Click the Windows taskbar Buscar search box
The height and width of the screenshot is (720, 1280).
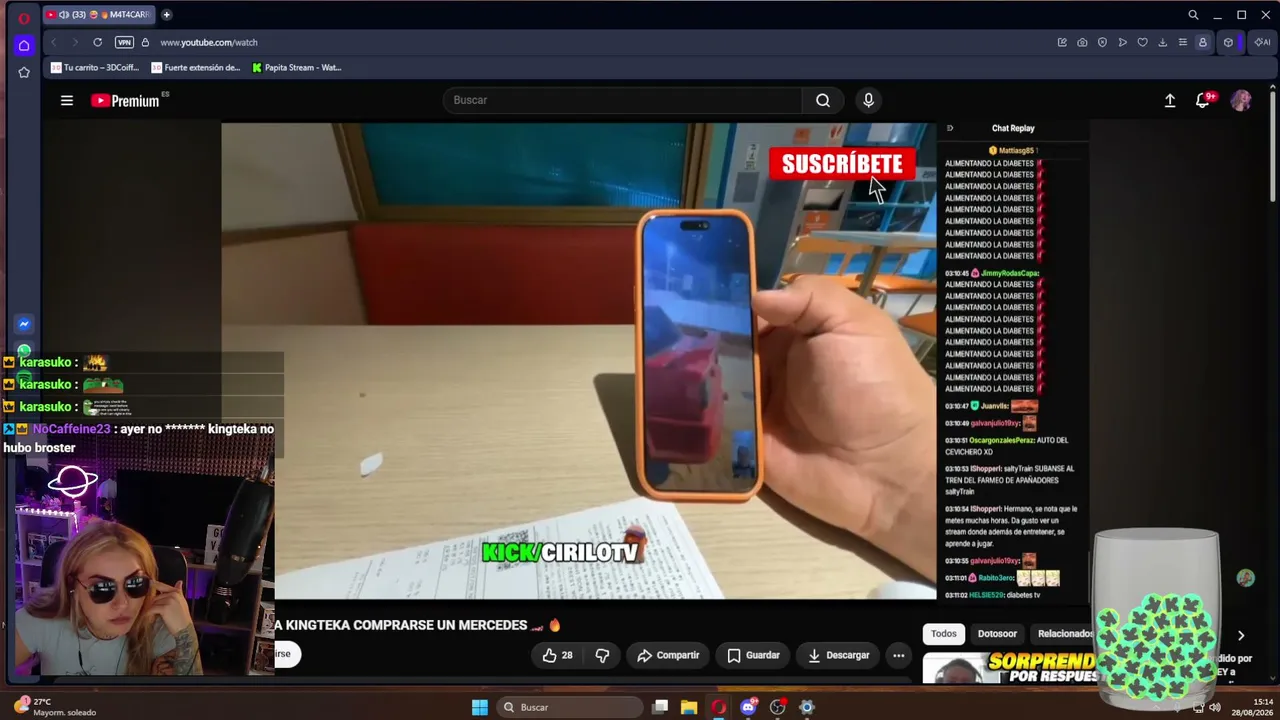coord(570,707)
